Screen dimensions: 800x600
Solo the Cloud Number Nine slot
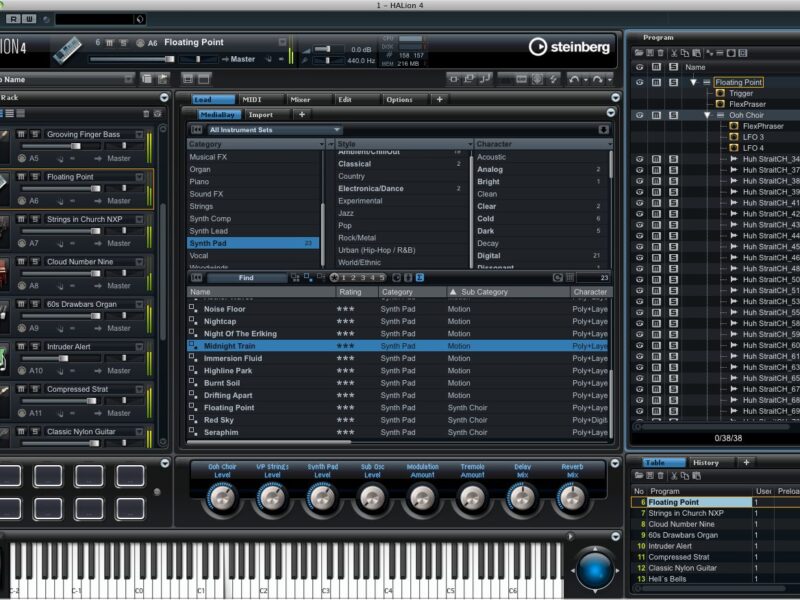click(34, 262)
